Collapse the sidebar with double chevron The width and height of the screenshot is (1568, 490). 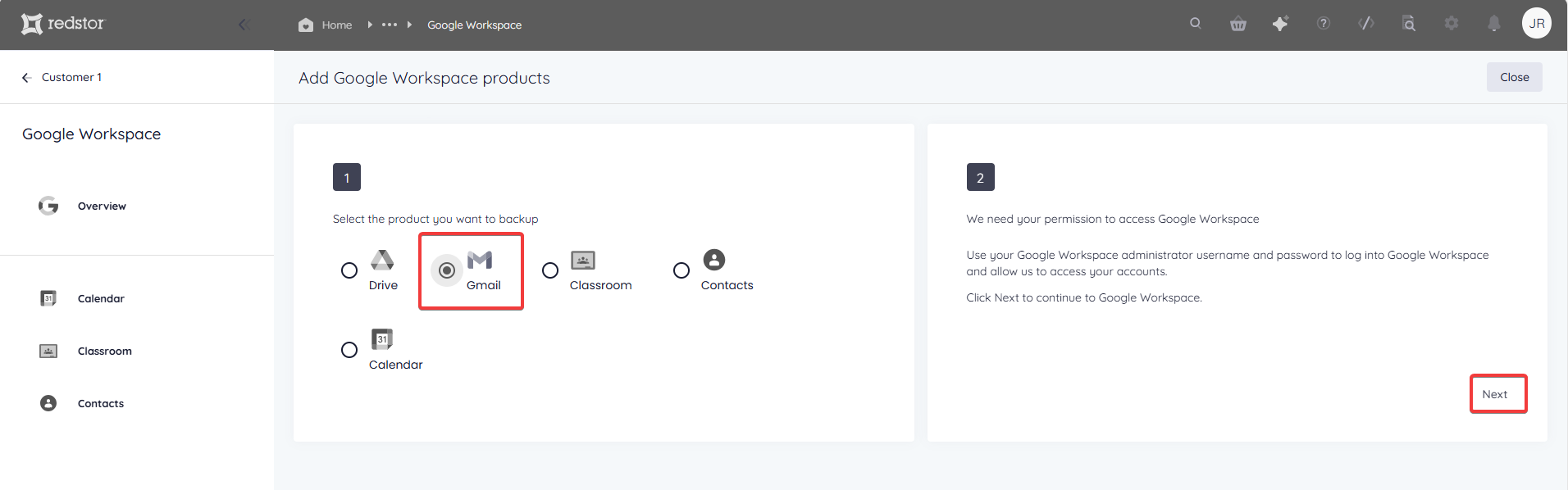tap(244, 25)
